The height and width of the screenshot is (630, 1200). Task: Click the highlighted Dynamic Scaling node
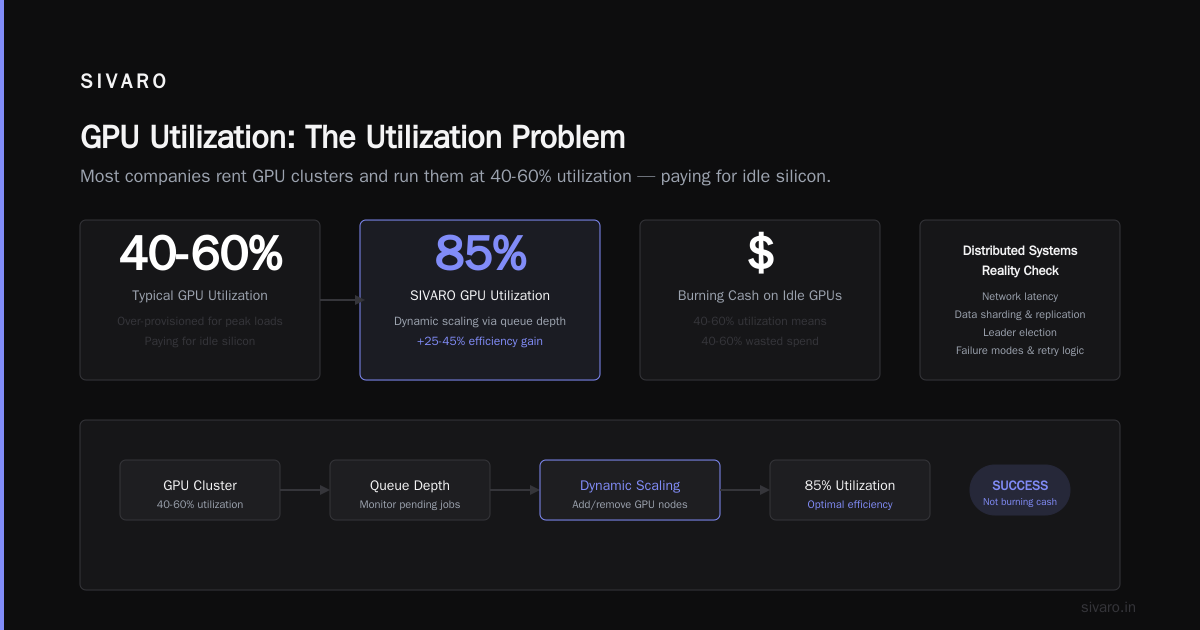pyautogui.click(x=630, y=490)
